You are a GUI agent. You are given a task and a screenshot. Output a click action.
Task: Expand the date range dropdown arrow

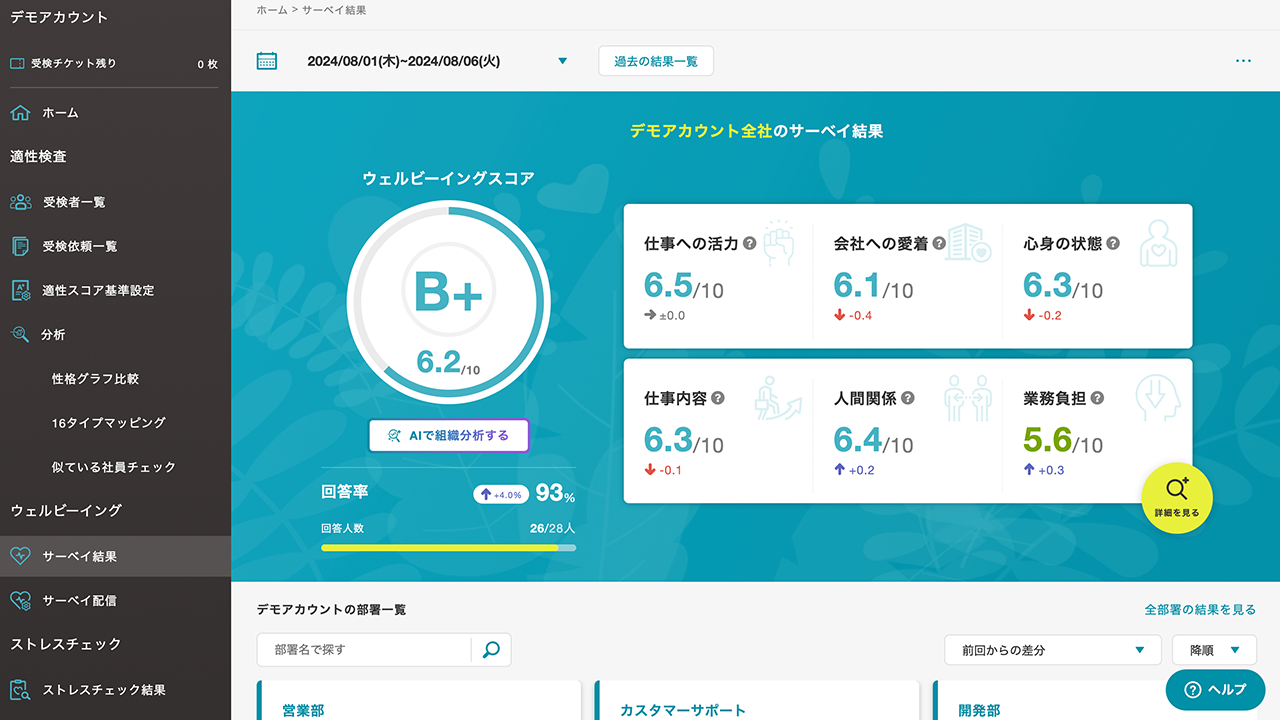coord(563,60)
